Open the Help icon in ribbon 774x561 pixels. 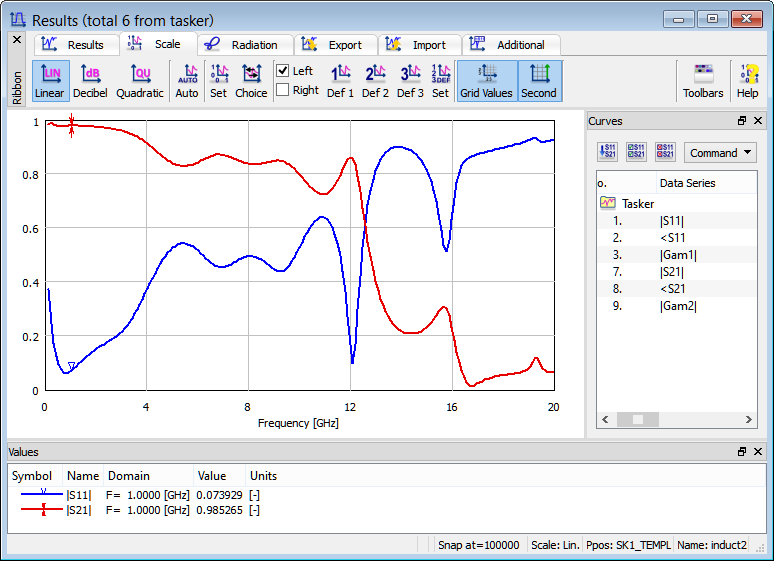point(747,80)
